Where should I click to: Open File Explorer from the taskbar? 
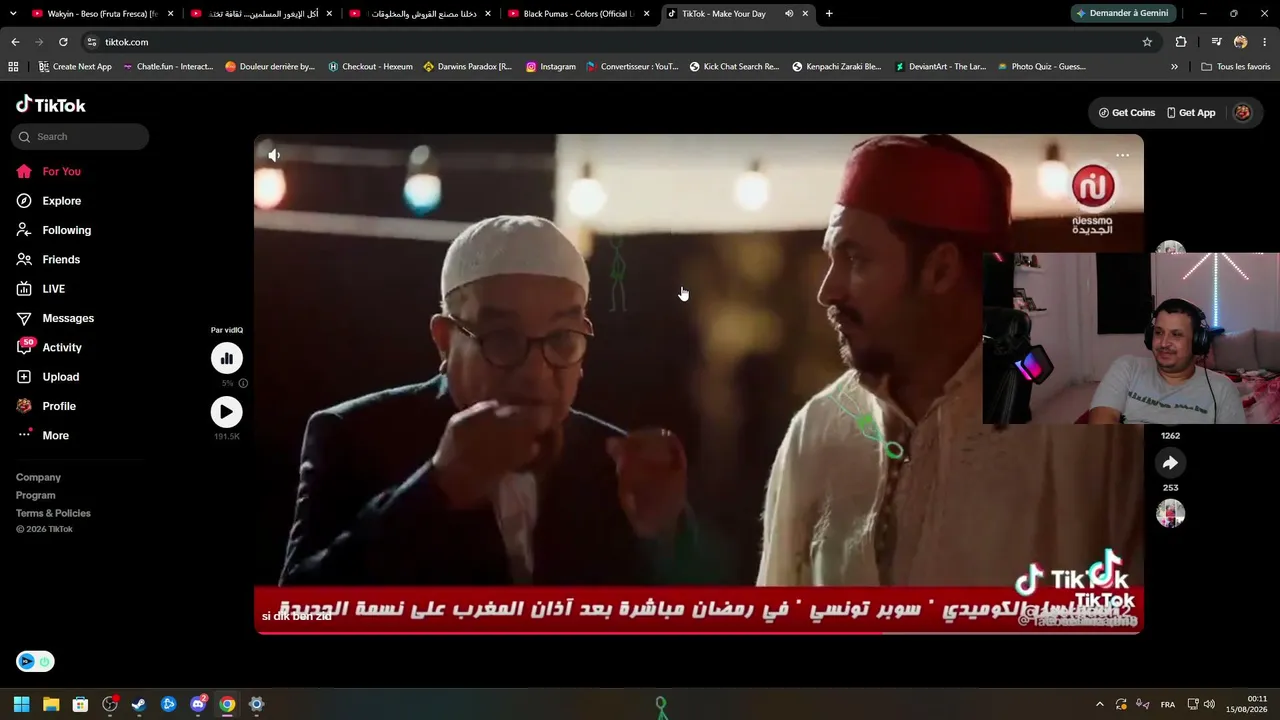coord(51,704)
